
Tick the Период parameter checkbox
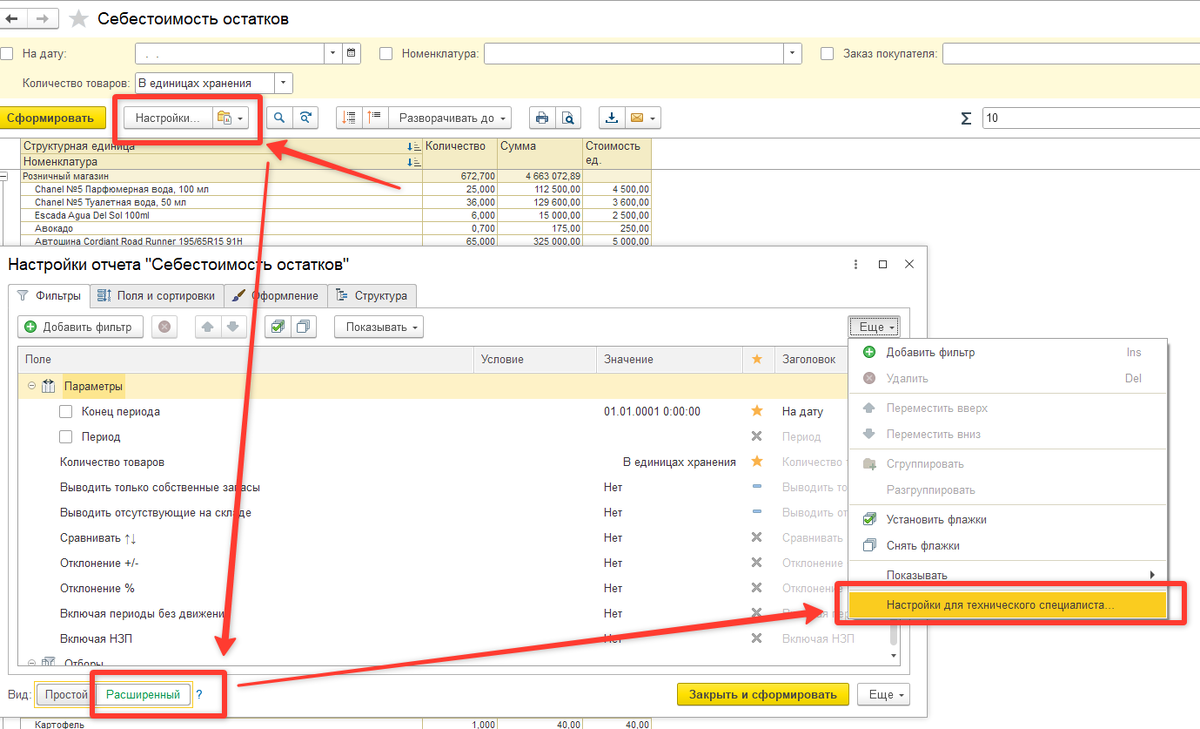point(66,437)
